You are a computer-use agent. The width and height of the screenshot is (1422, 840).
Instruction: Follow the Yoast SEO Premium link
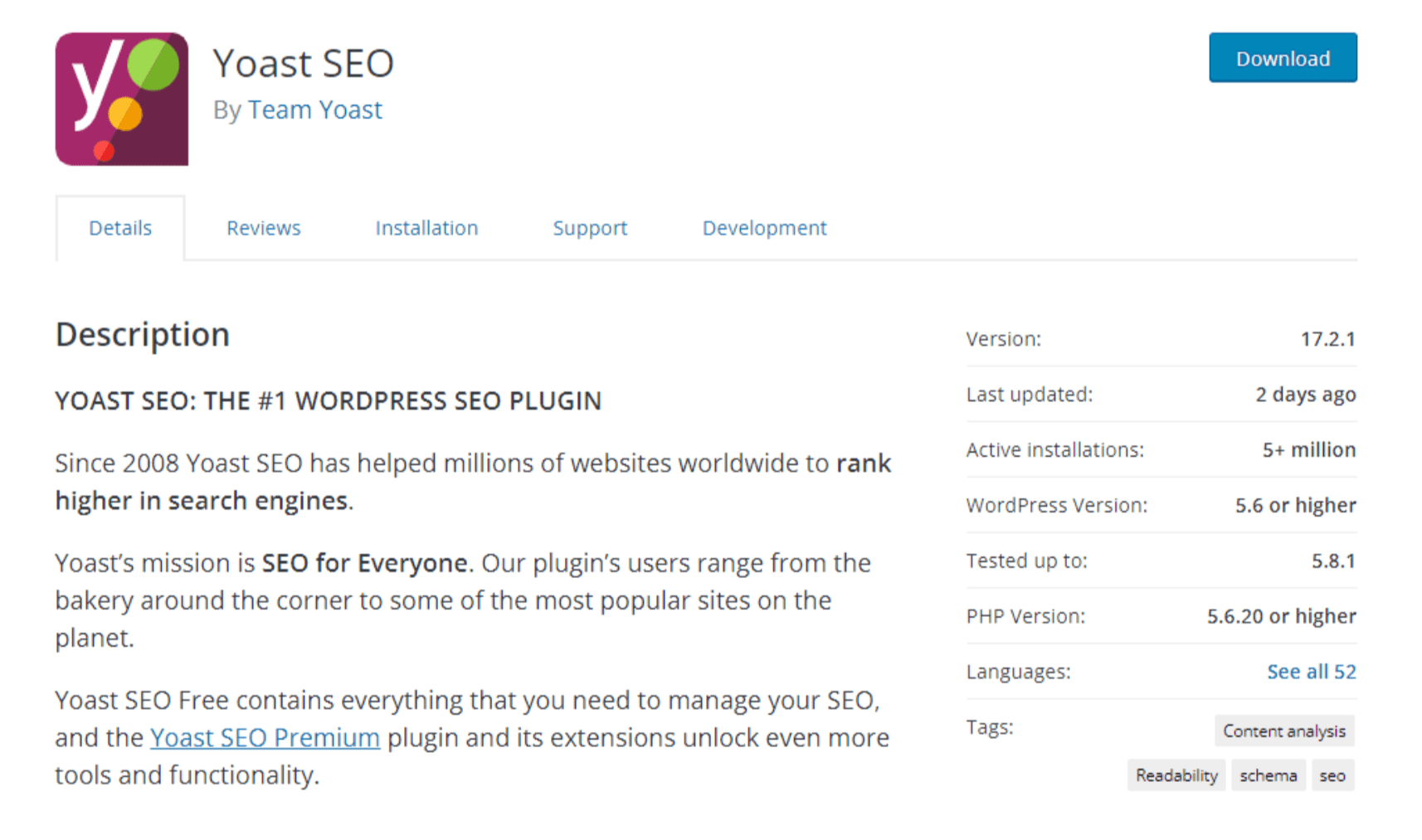tap(265, 737)
